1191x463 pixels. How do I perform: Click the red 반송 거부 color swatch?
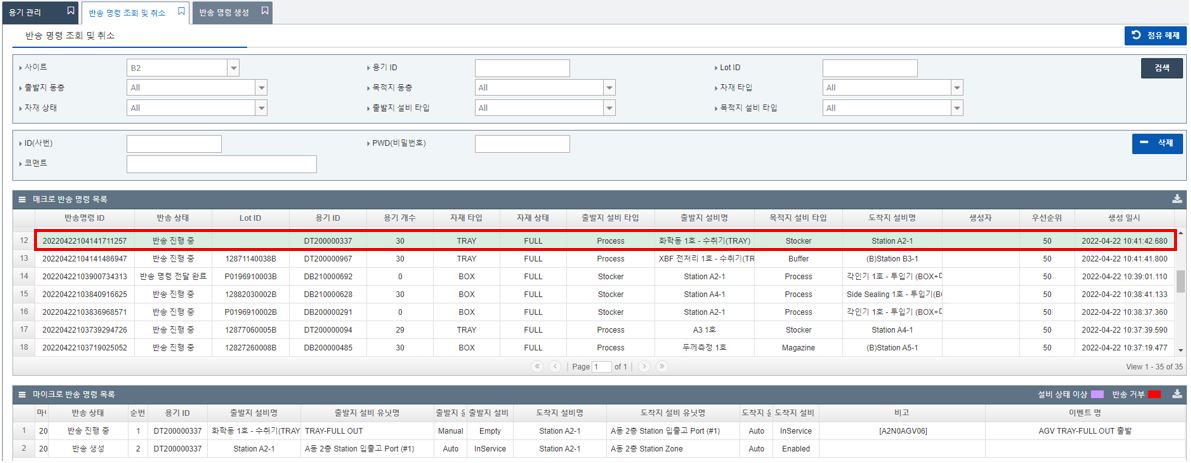1155,394
